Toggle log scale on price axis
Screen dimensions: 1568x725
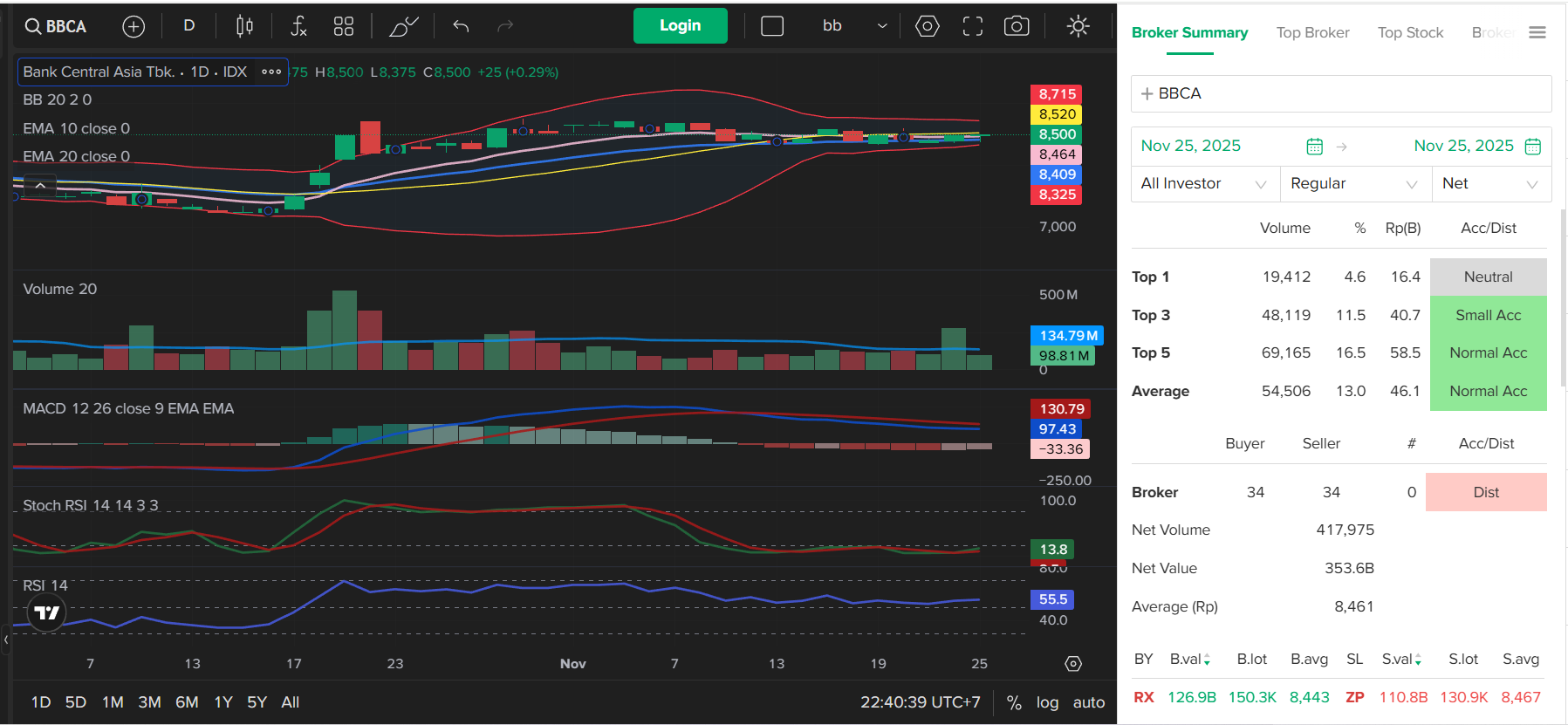click(x=1047, y=702)
